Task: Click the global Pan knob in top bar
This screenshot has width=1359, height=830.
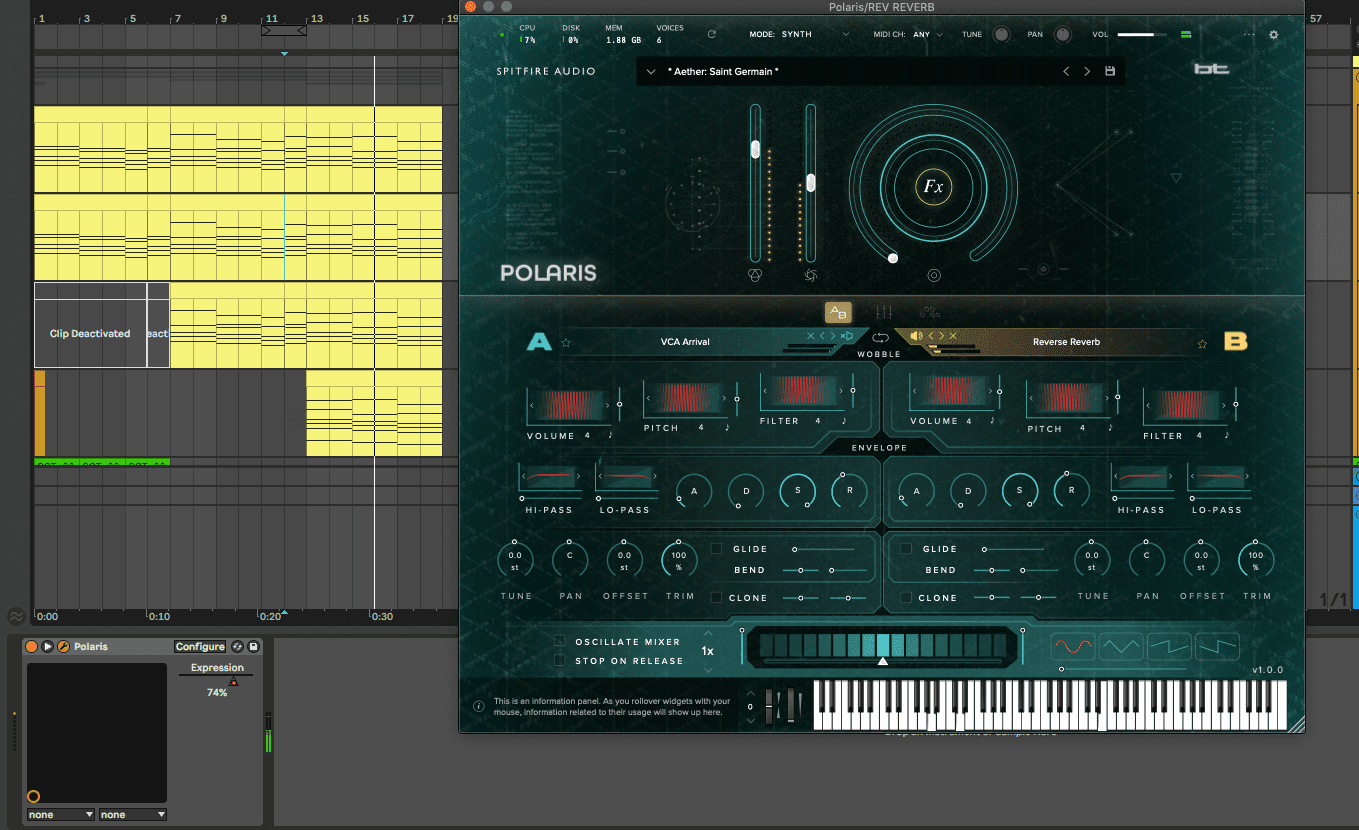Action: [1062, 34]
